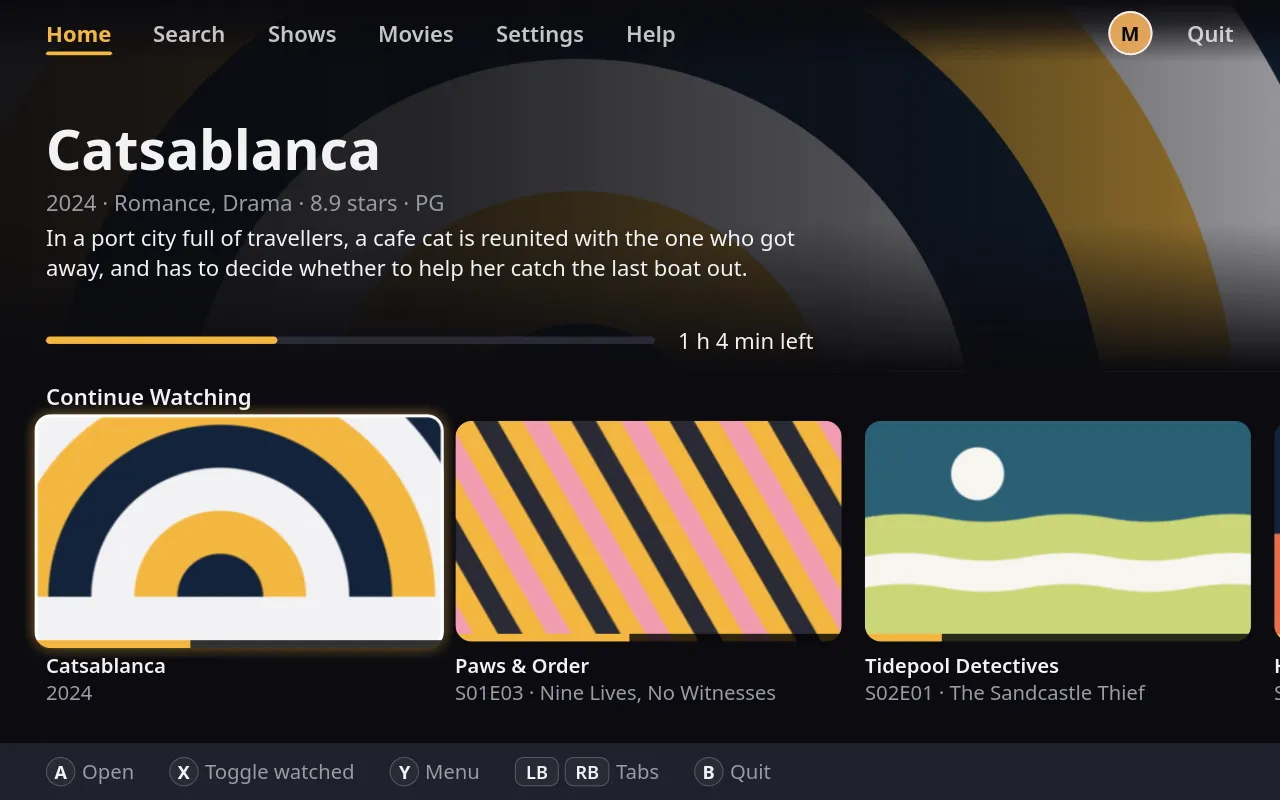Click the 'Continue Watching' heading
This screenshot has height=800, width=1280.
point(149,397)
